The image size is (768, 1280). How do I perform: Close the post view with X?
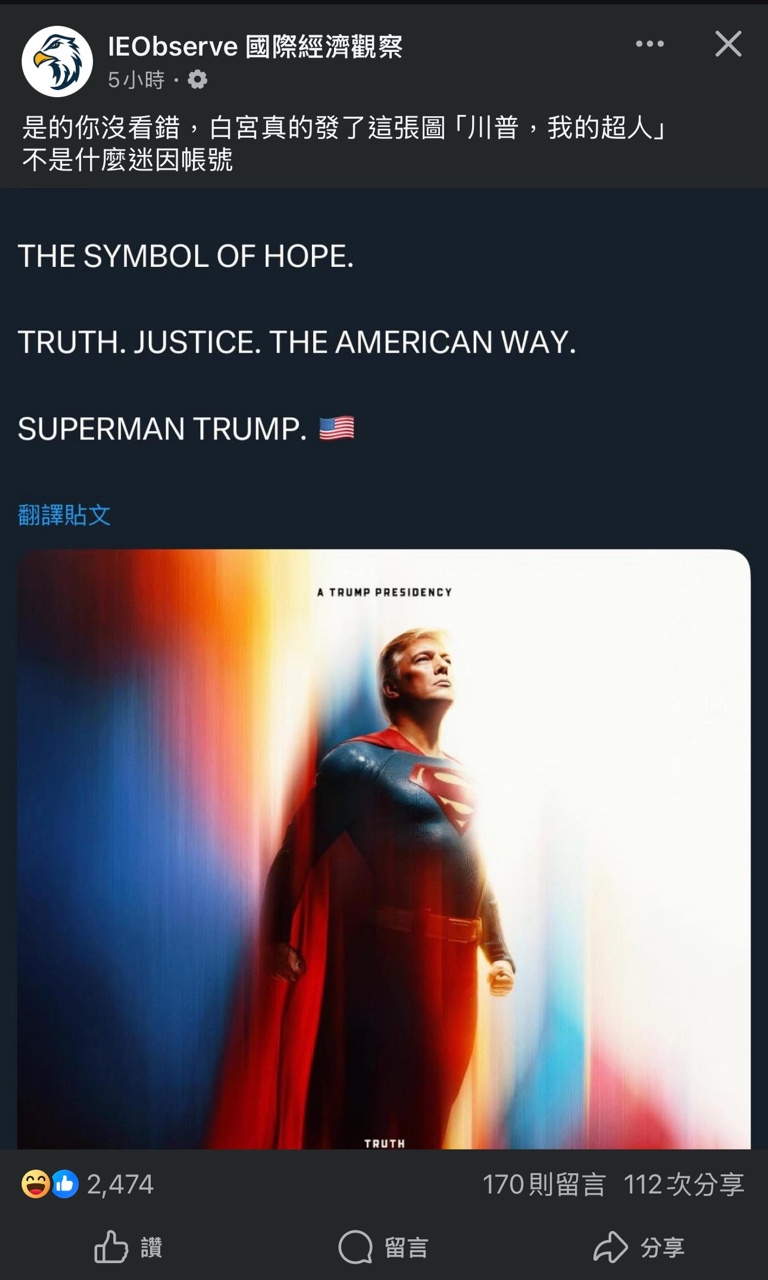click(728, 44)
